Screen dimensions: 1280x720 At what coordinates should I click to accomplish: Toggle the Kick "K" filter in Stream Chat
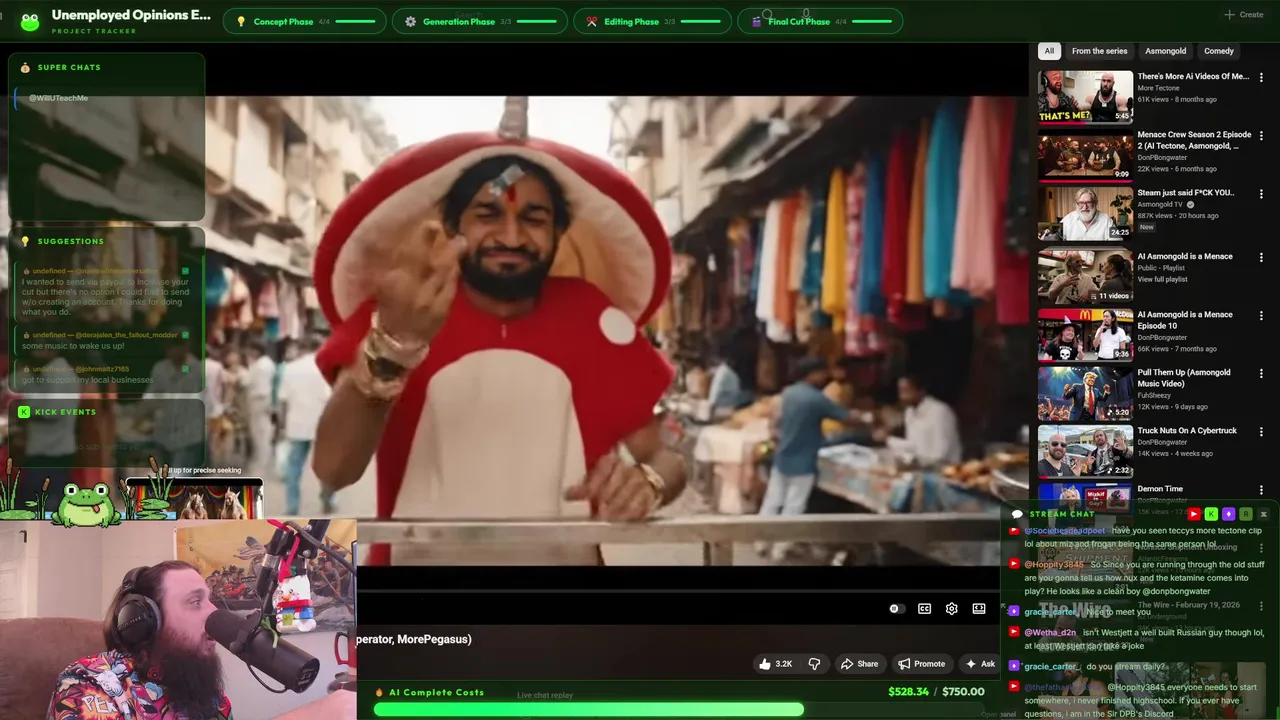pyautogui.click(x=1211, y=514)
